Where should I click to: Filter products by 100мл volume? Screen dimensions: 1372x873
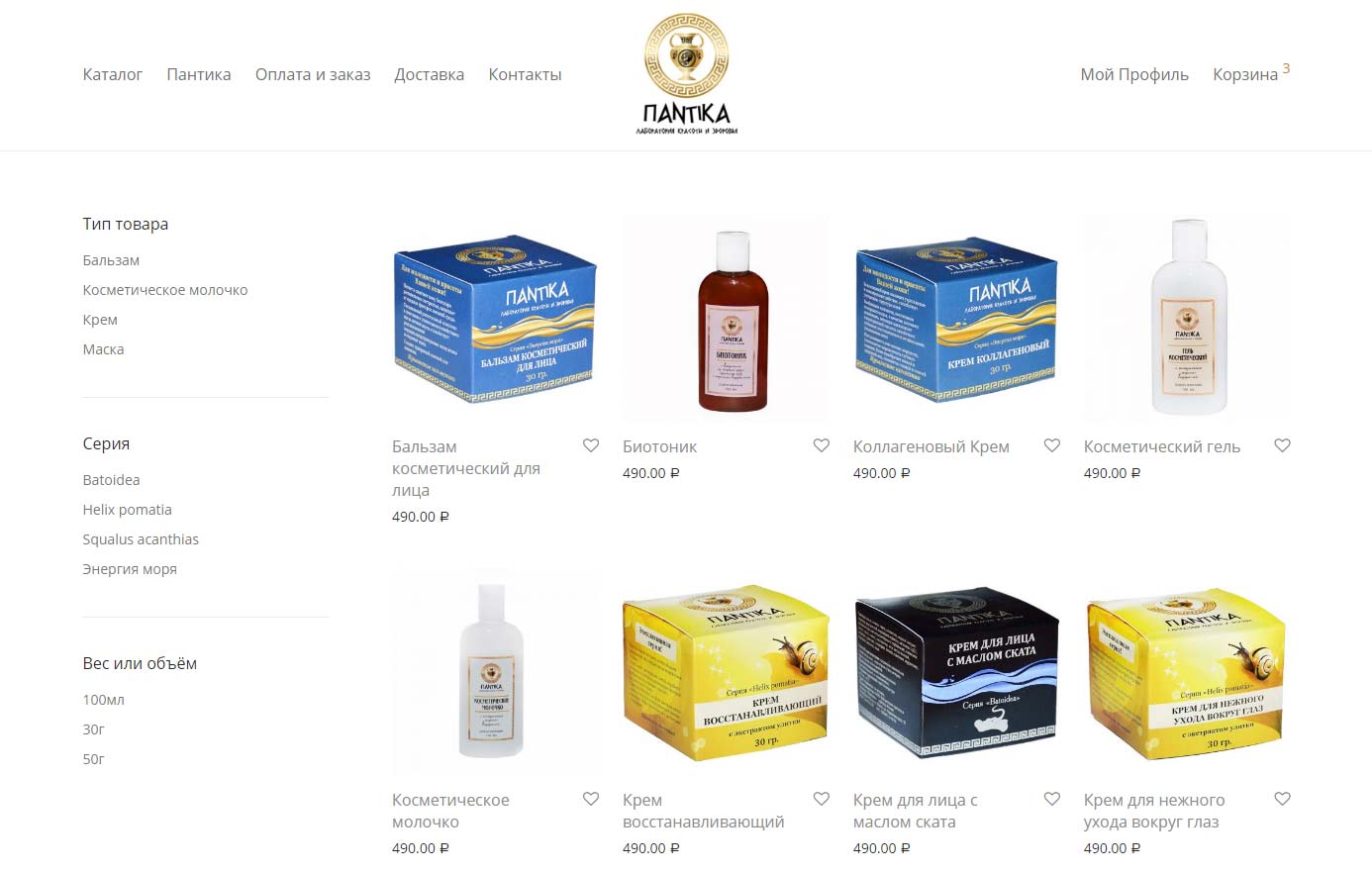click(x=104, y=700)
